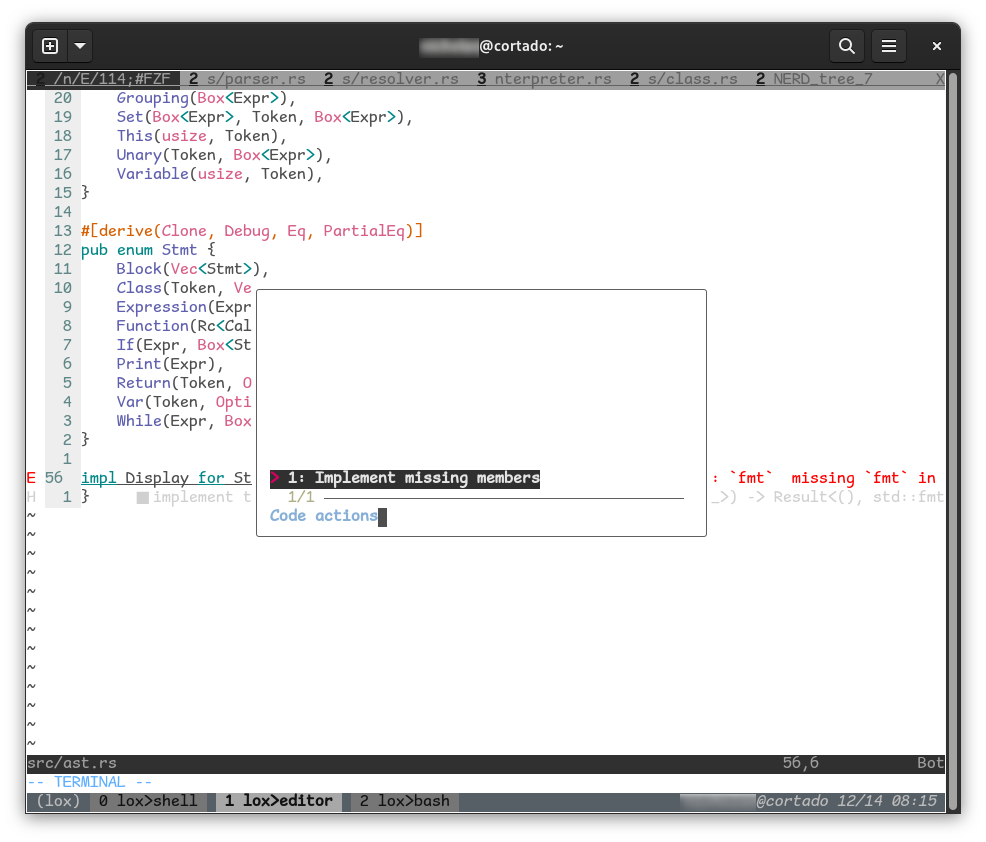Click the Unary(Token, Box<Expr>) variant
The height and width of the screenshot is (842, 986).
point(224,155)
